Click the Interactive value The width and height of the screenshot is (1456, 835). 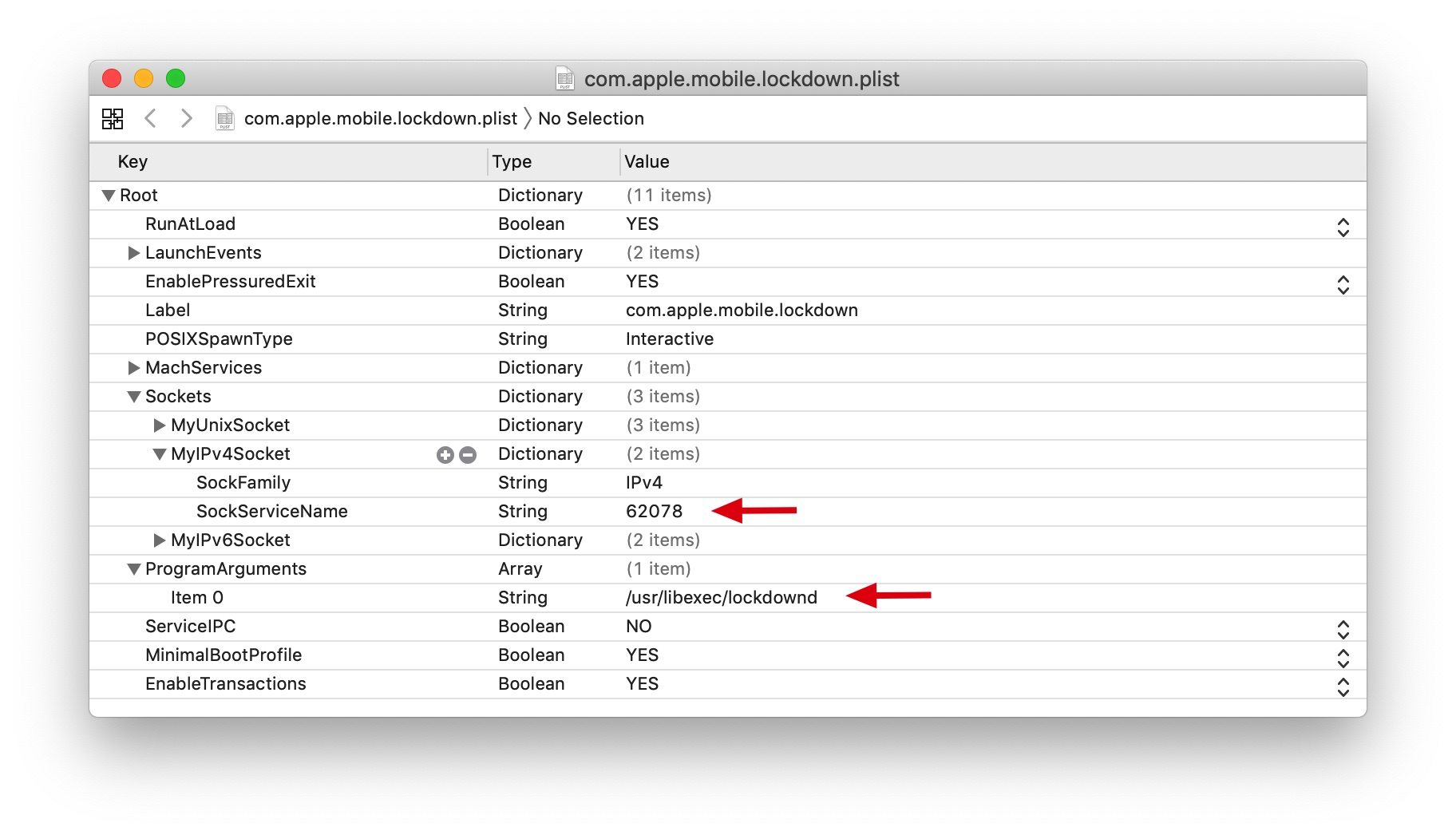click(x=670, y=339)
